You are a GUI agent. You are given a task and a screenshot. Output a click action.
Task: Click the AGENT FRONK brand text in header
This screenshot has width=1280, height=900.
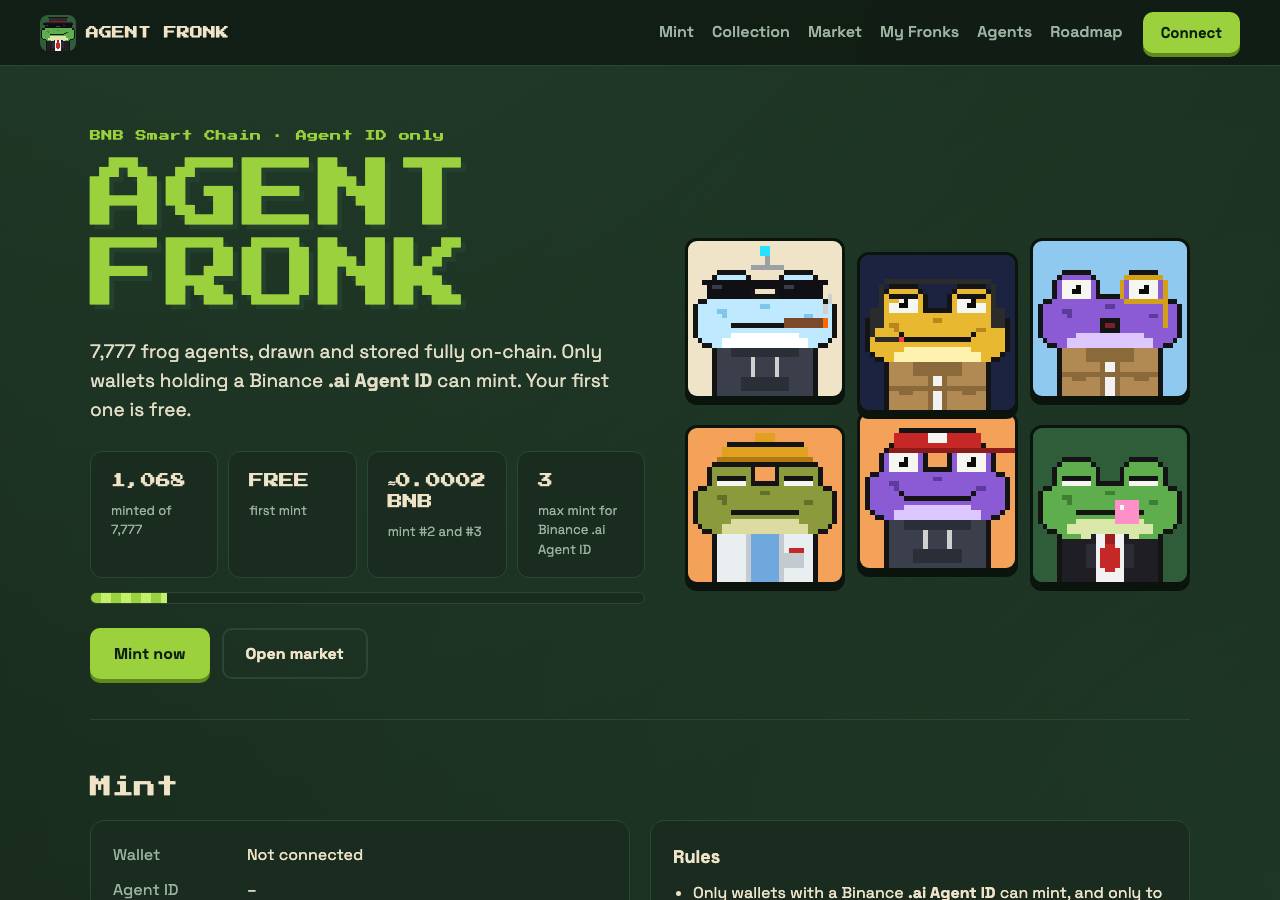pos(157,32)
